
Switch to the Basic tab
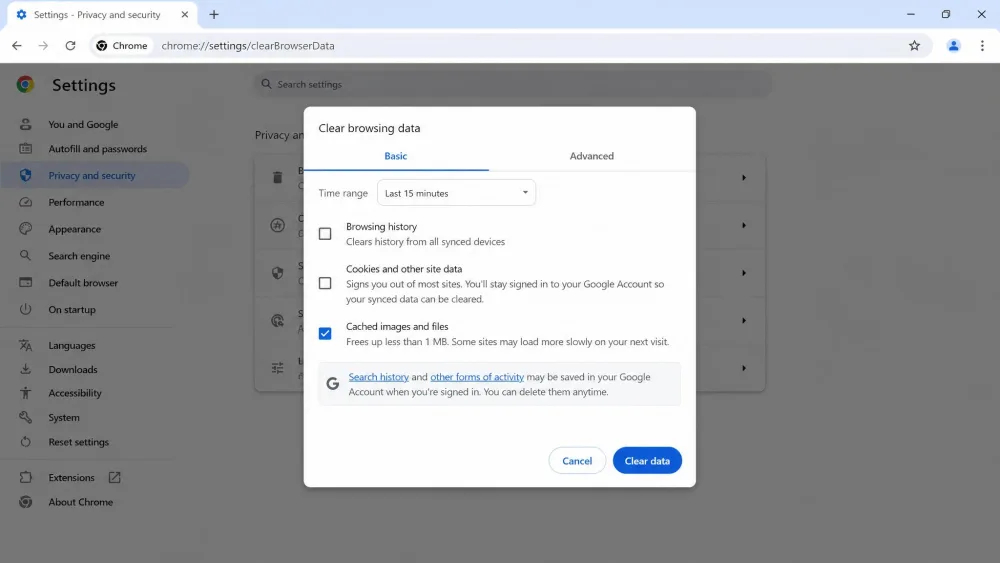pyautogui.click(x=395, y=156)
